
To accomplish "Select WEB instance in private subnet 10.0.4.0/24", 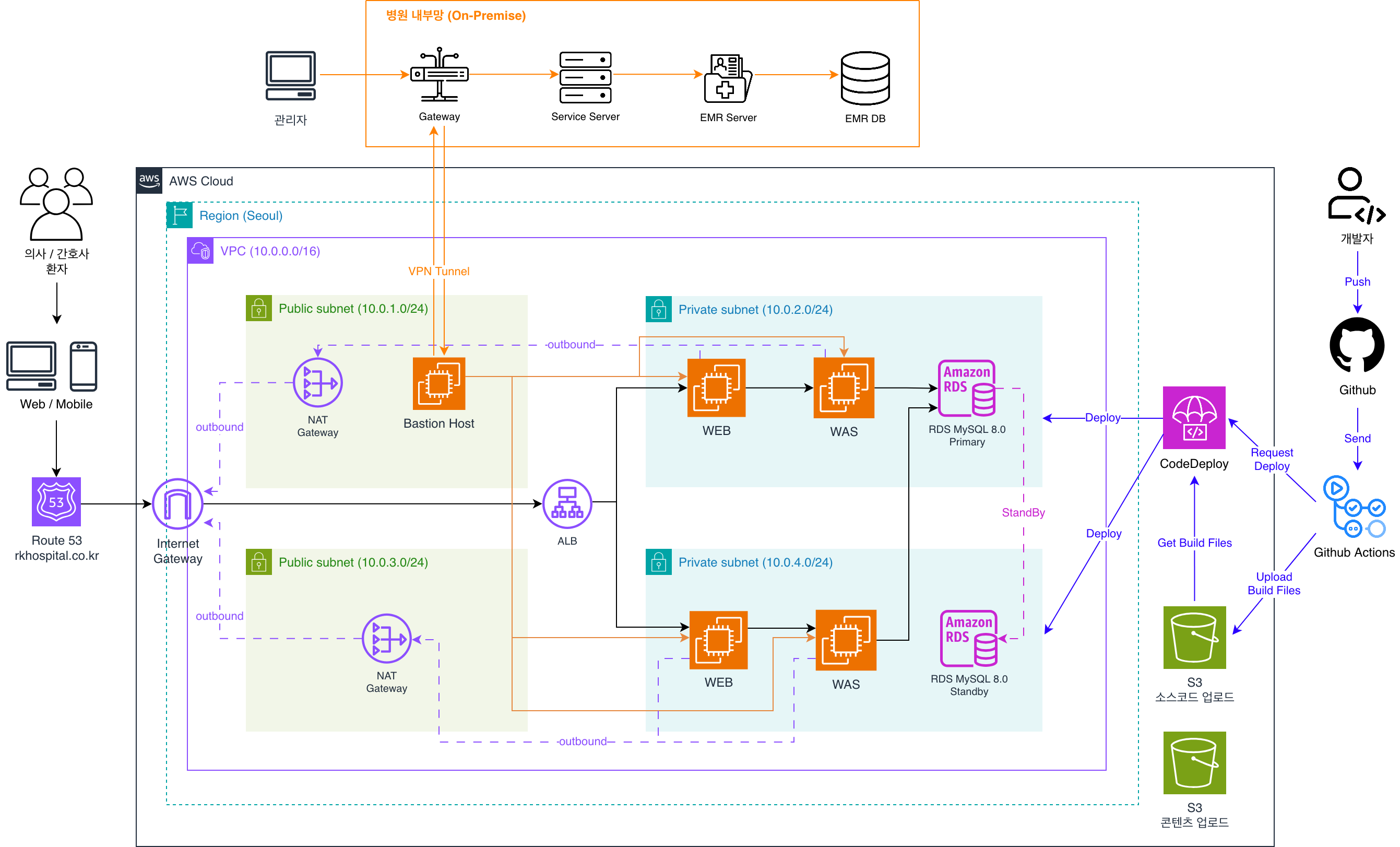I will click(x=718, y=640).
